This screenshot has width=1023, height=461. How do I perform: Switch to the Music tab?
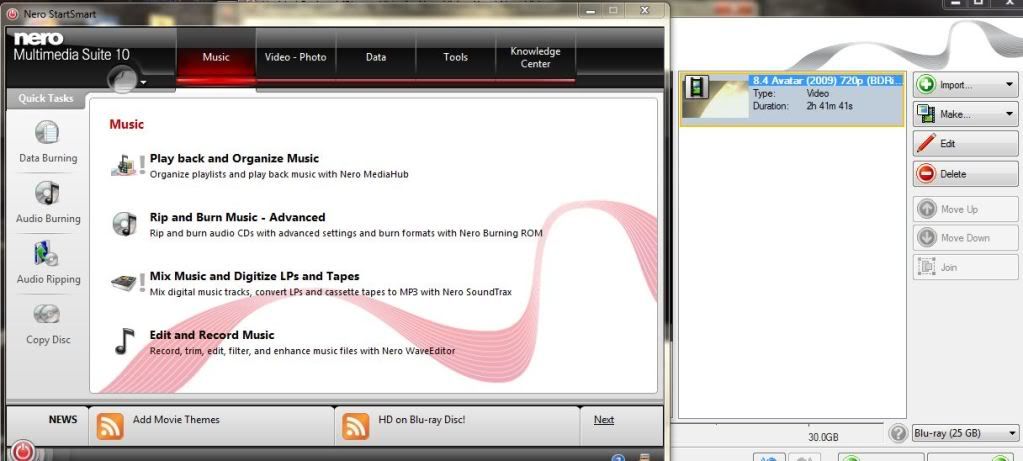[x=216, y=57]
